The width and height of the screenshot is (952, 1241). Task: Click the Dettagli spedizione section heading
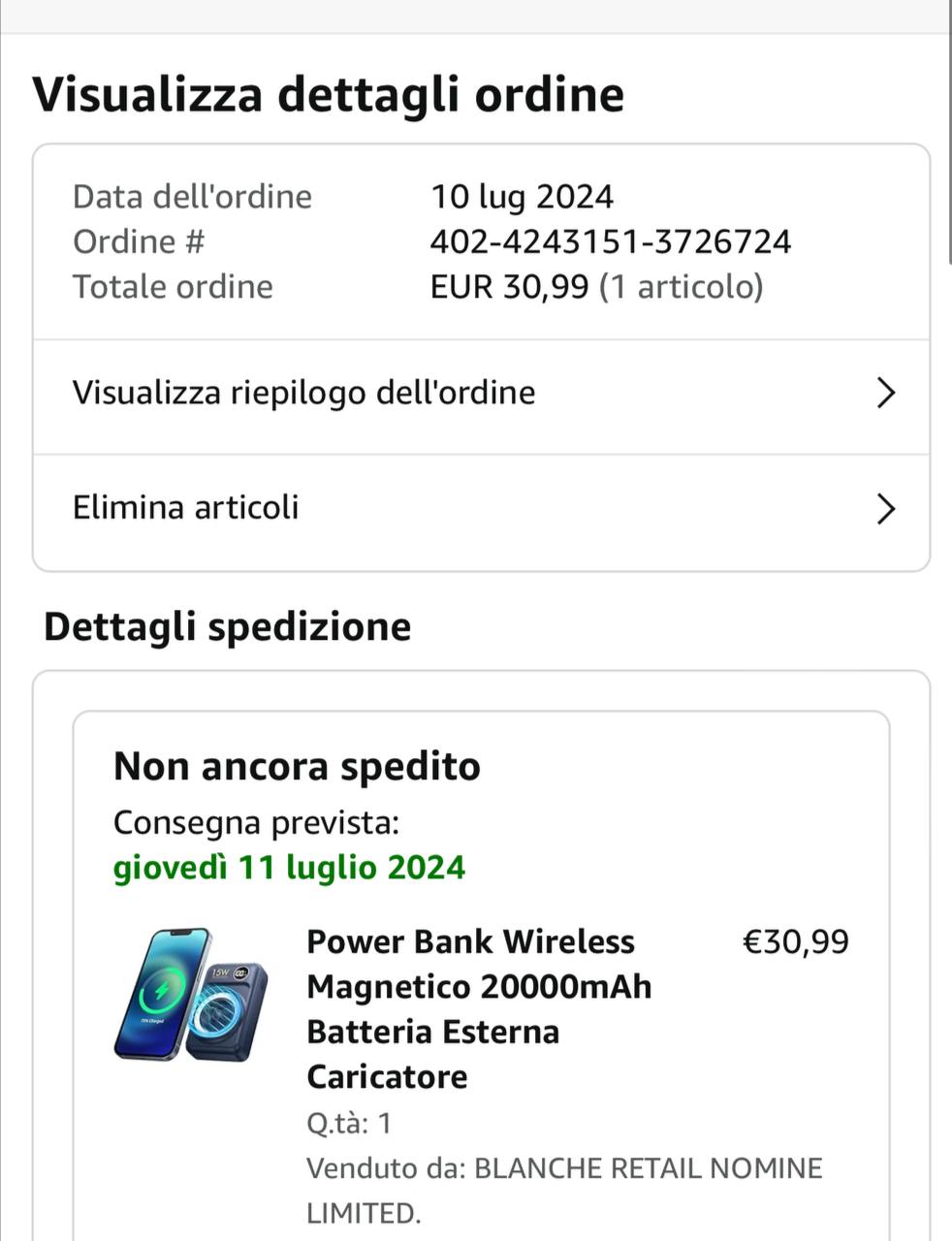pyautogui.click(x=228, y=626)
